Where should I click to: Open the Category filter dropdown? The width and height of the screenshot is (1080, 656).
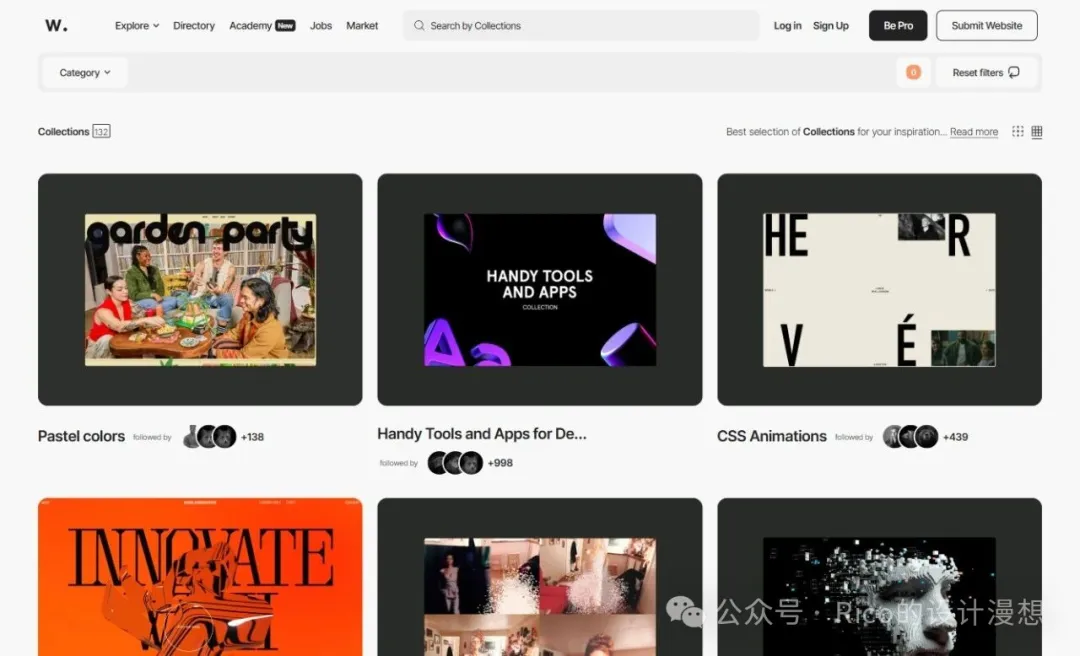point(85,73)
